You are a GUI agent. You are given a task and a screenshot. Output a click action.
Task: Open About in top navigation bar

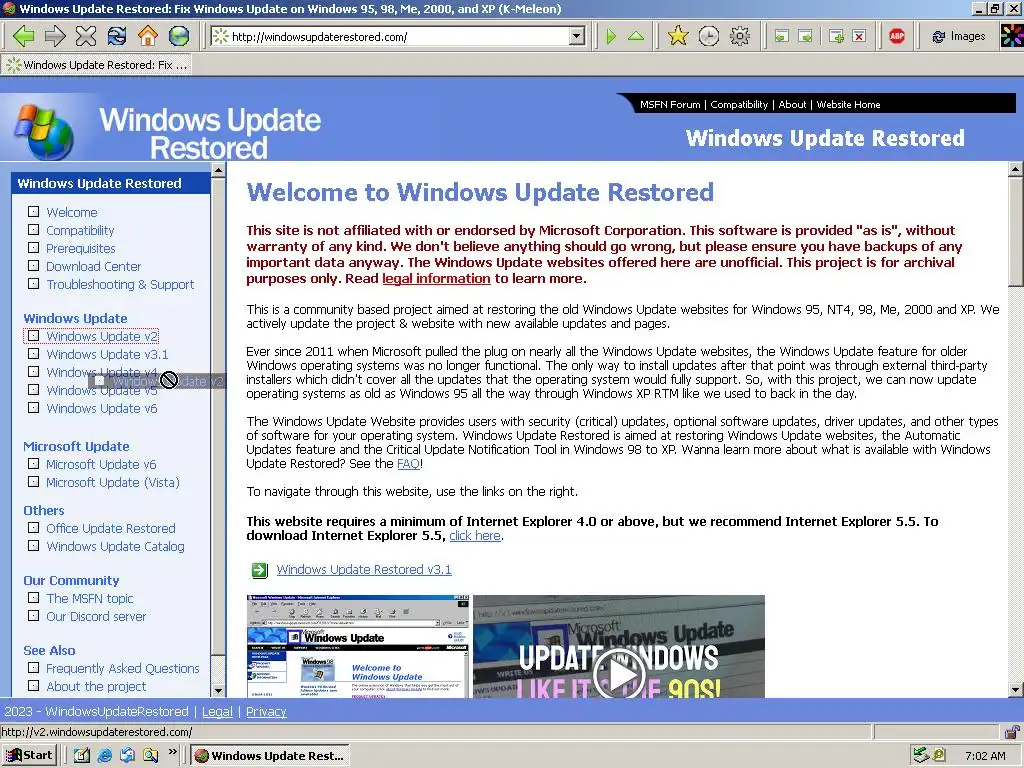click(x=792, y=104)
